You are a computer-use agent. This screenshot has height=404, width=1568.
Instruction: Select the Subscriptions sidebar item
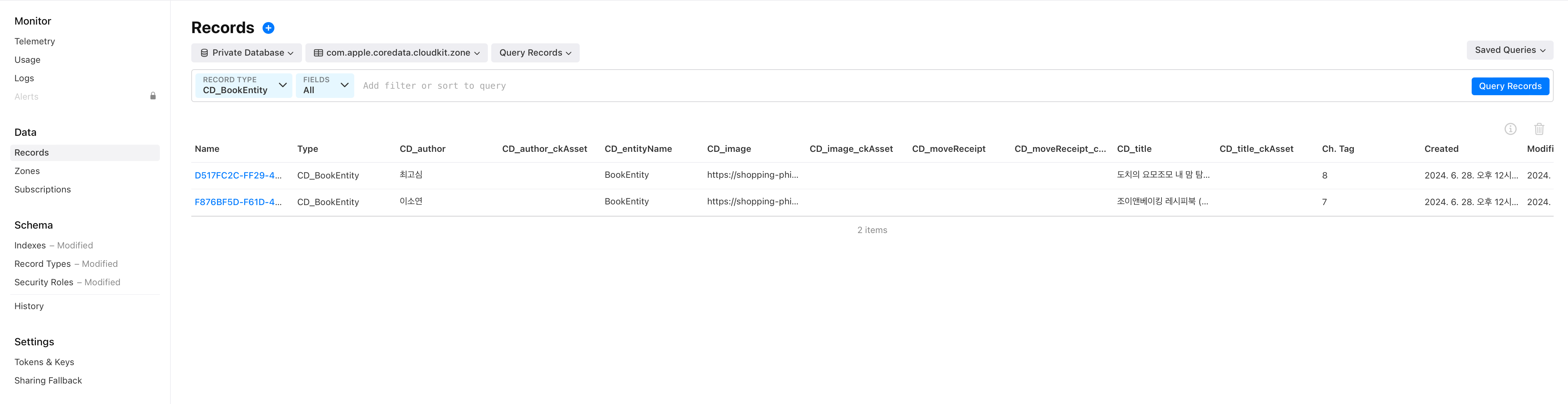point(43,190)
